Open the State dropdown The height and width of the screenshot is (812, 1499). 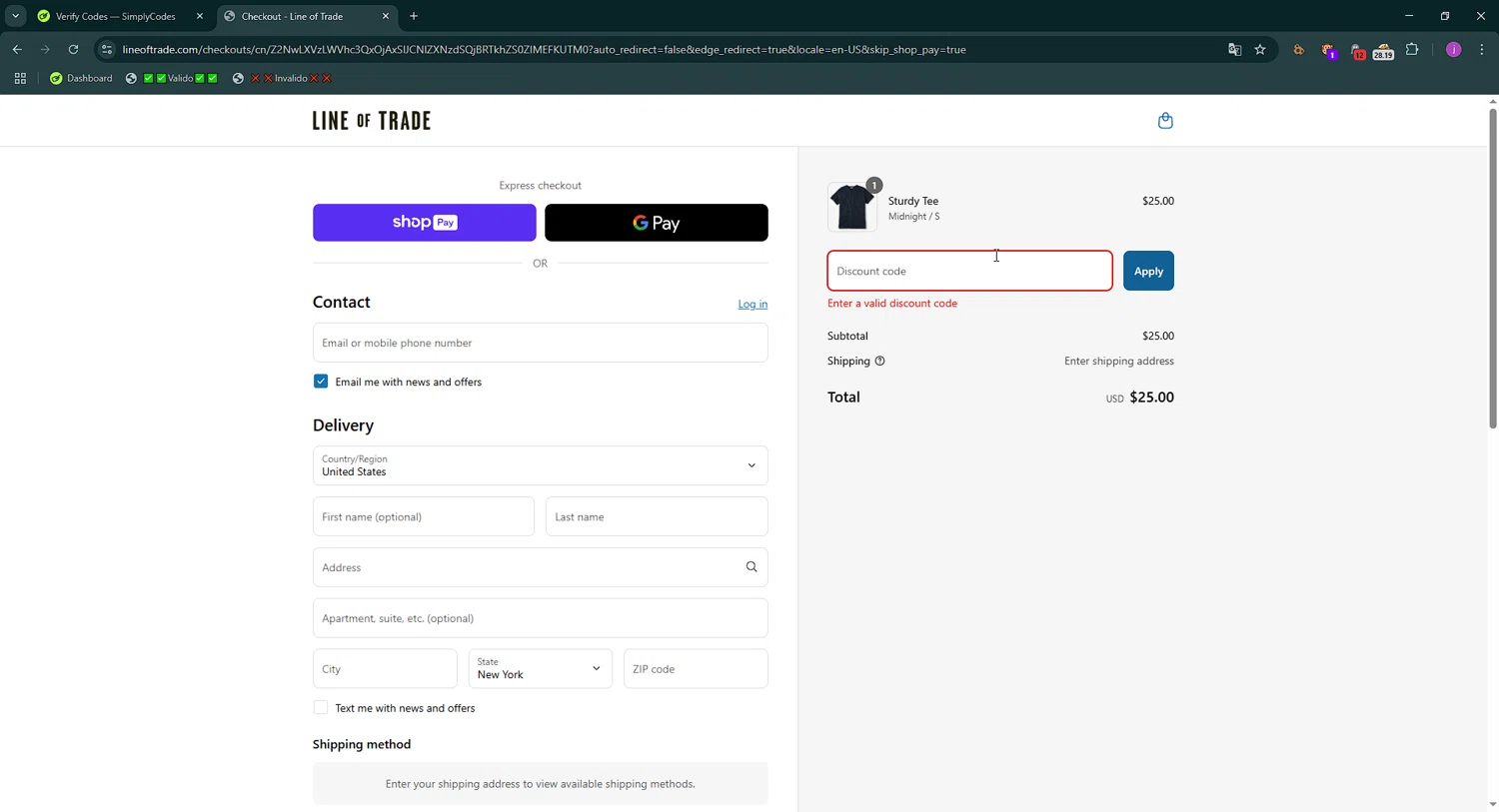tap(540, 669)
